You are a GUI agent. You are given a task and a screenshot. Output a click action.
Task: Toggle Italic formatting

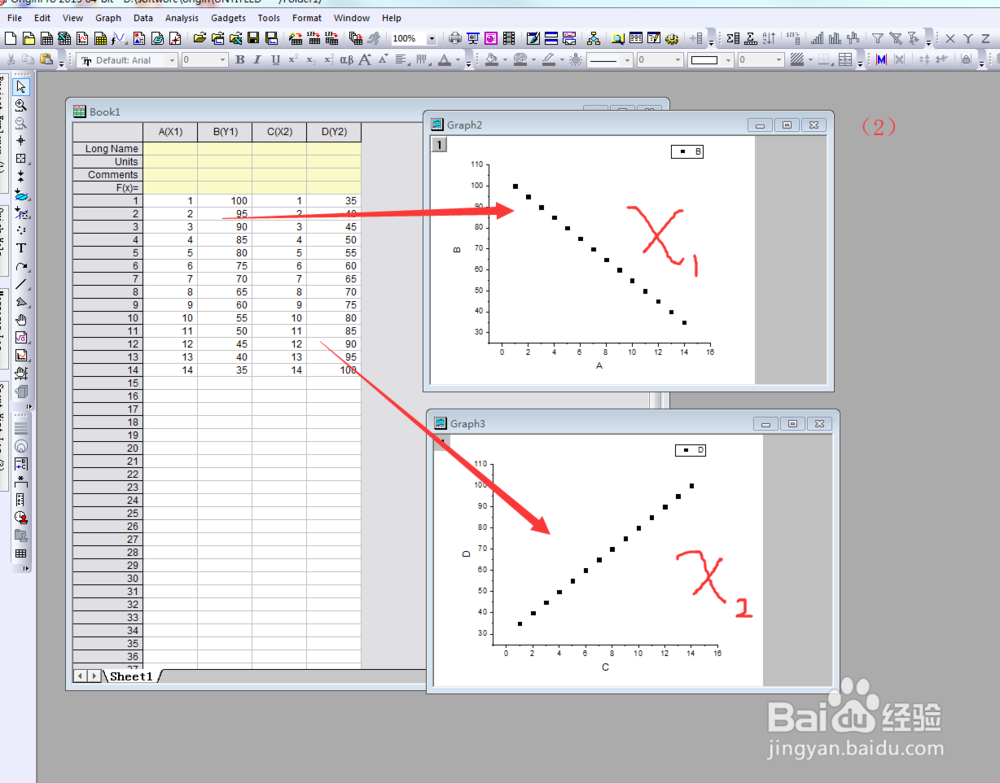tap(257, 60)
